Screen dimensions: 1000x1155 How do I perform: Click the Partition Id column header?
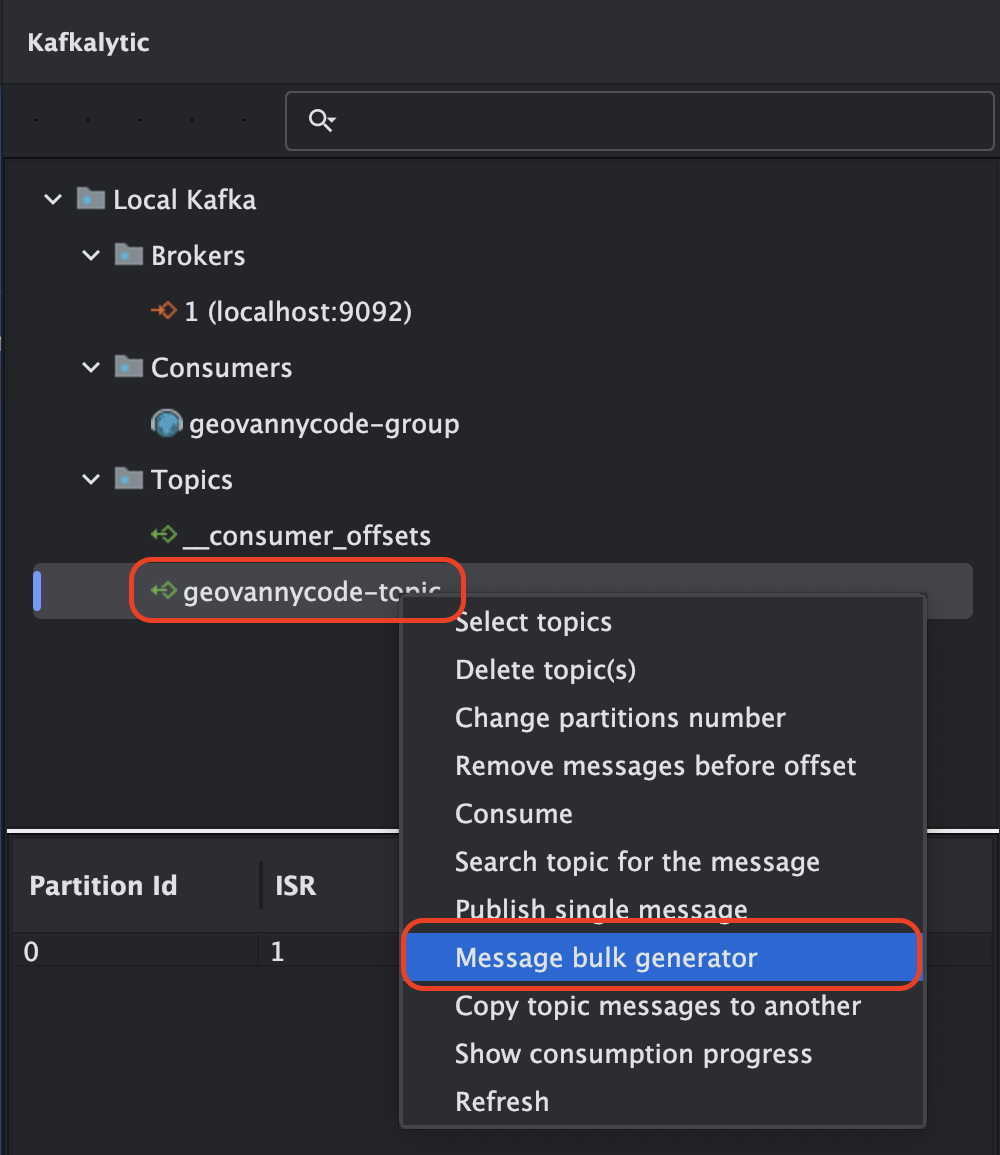104,886
